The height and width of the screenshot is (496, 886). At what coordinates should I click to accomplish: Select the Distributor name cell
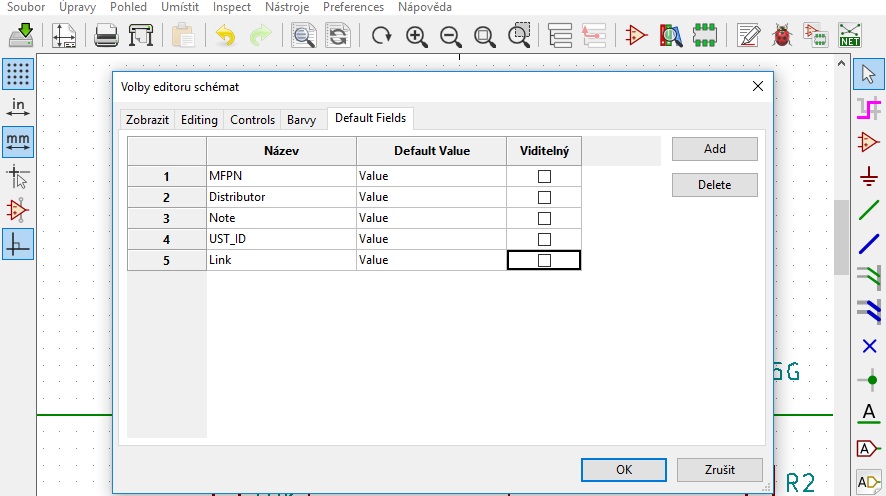[x=281, y=197]
